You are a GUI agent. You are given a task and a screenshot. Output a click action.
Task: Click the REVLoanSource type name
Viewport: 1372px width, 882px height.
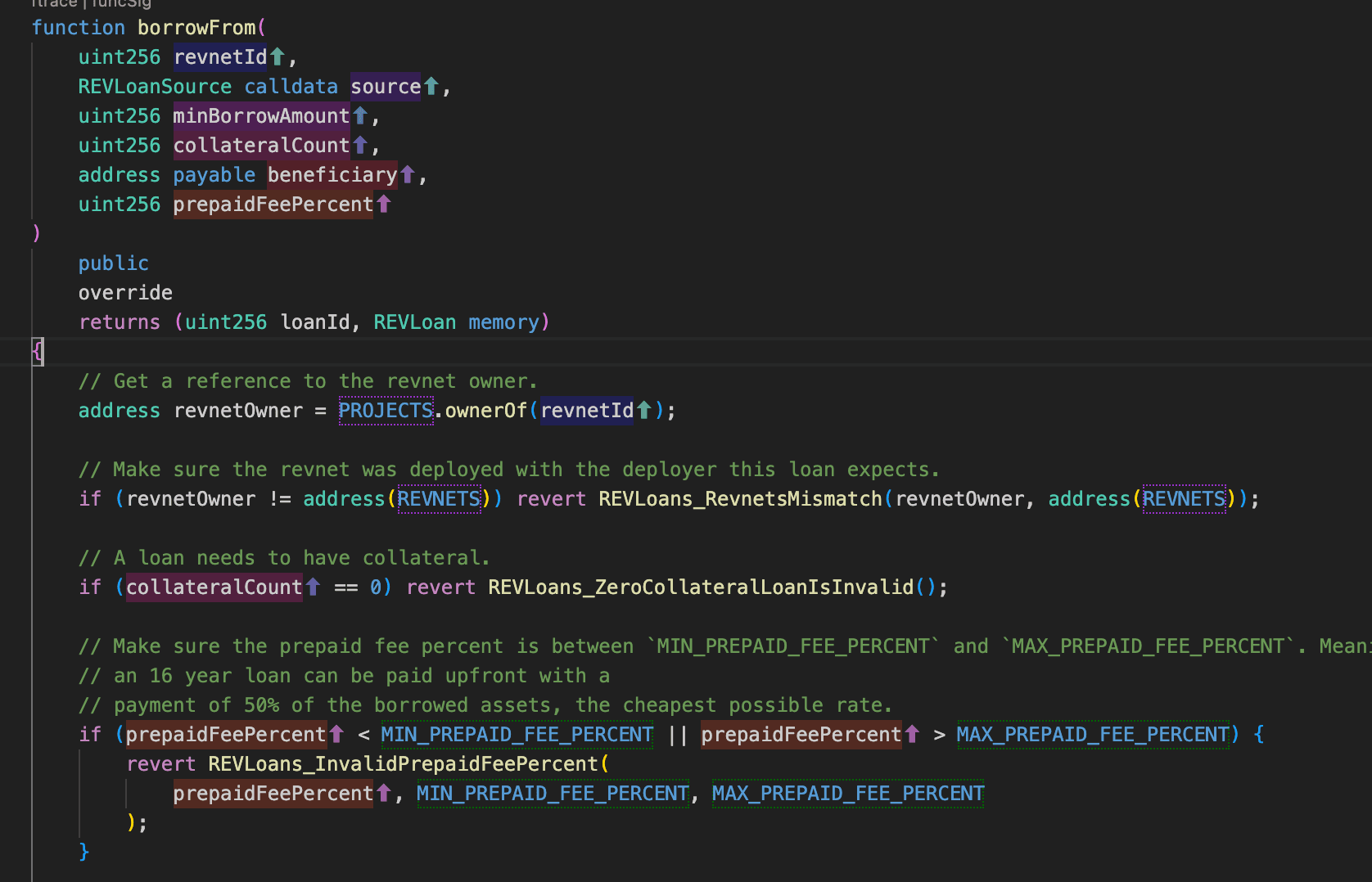155,86
